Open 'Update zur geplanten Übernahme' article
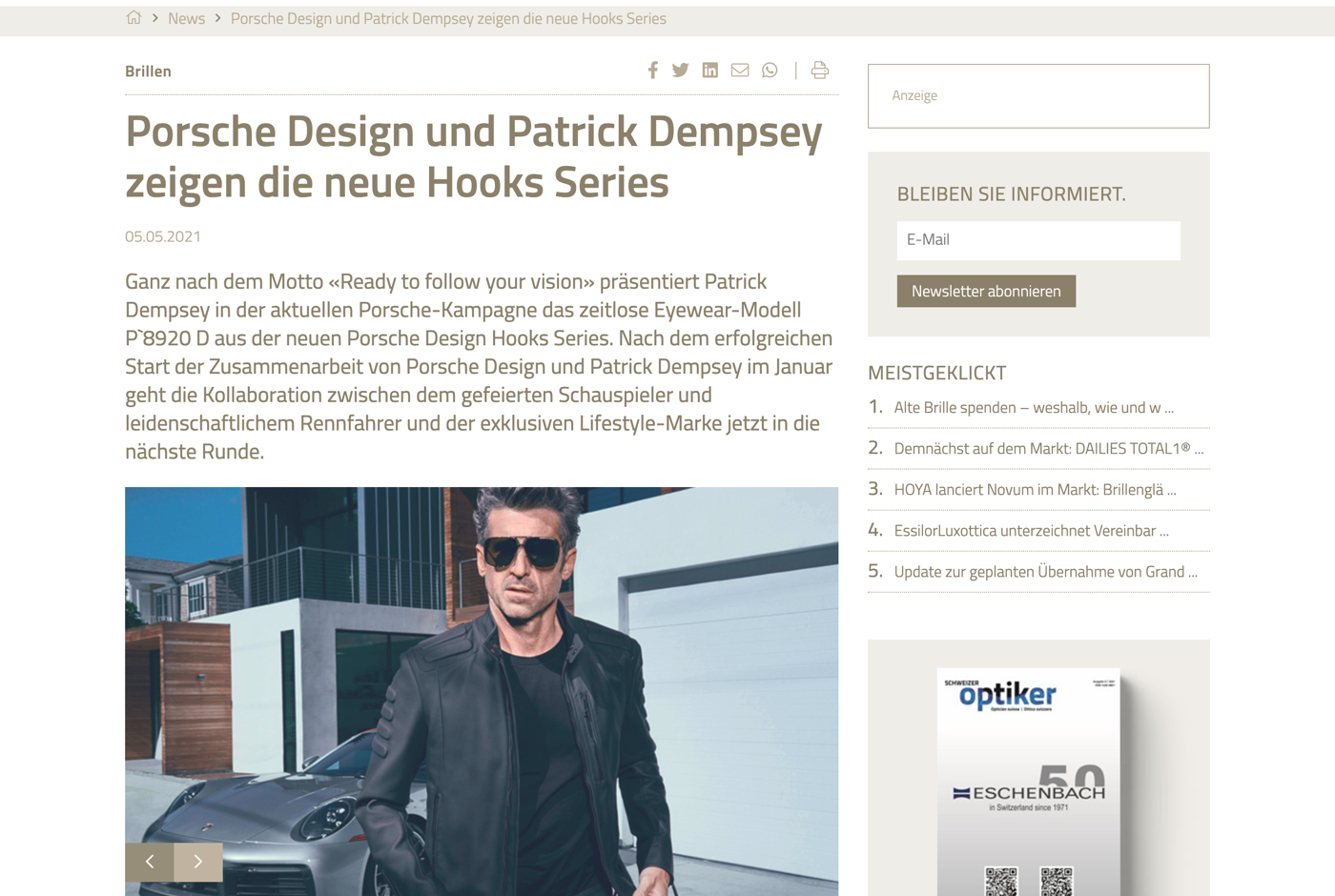1335x896 pixels. [x=1045, y=572]
